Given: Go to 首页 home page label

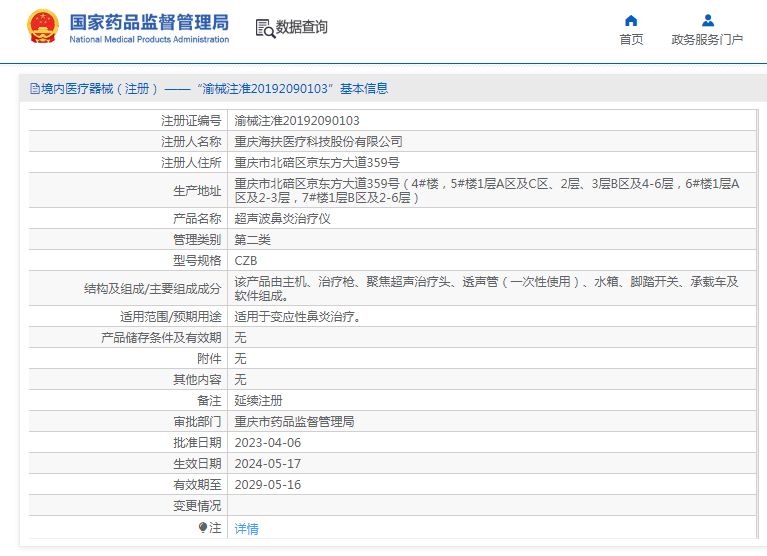Looking at the screenshot, I should [631, 40].
